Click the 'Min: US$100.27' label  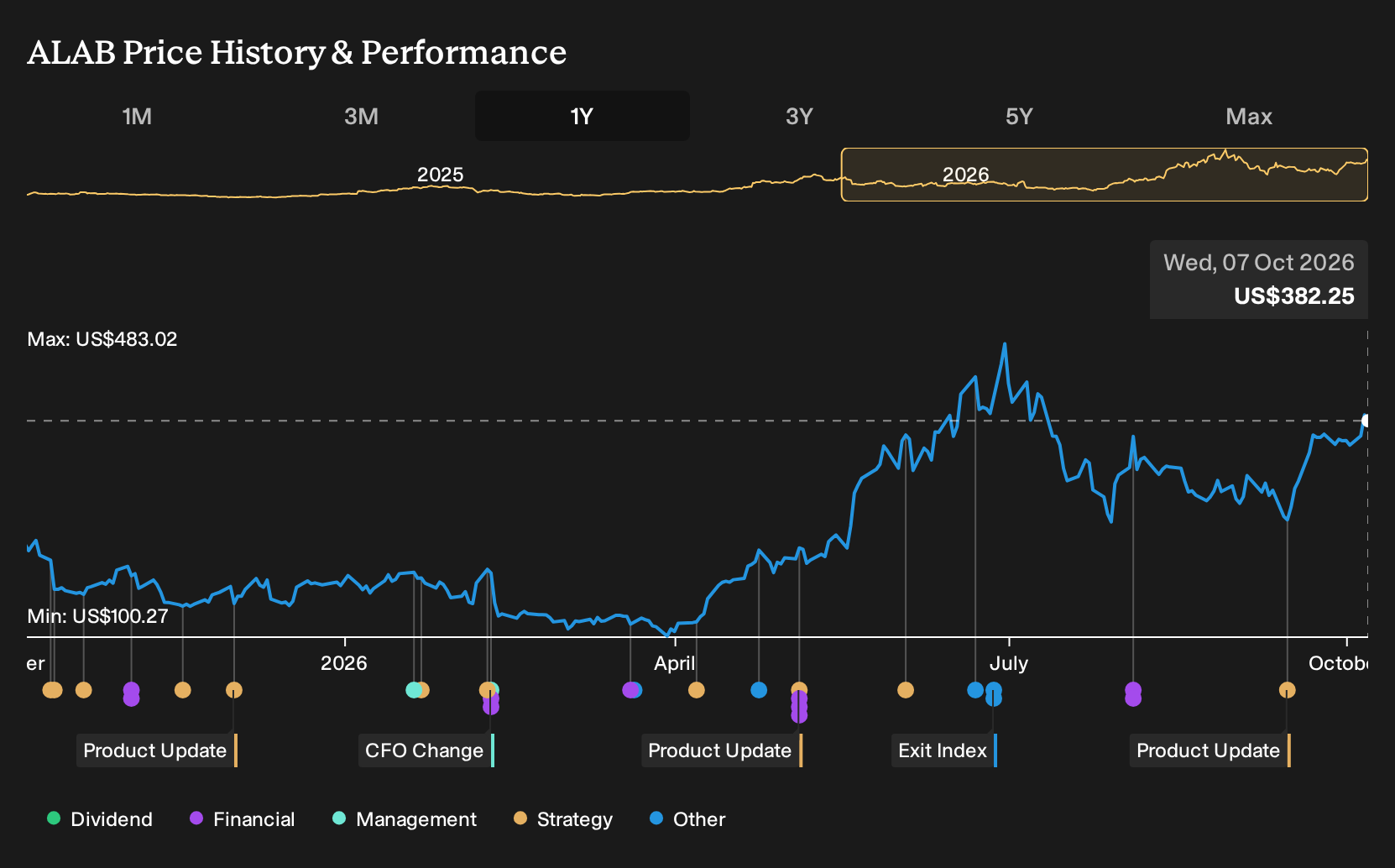(97, 616)
